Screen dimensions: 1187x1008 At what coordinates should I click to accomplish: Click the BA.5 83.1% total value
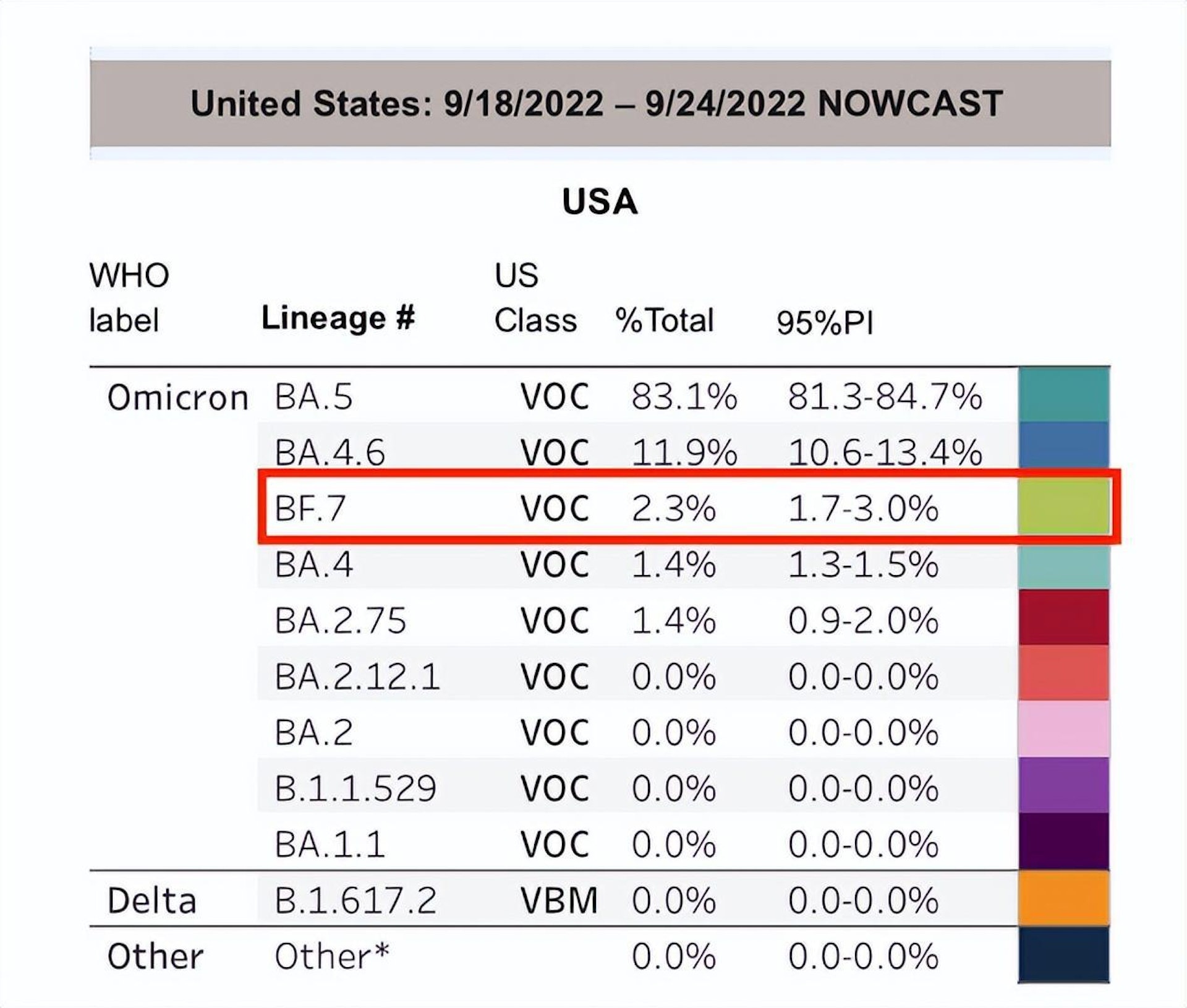tap(684, 396)
